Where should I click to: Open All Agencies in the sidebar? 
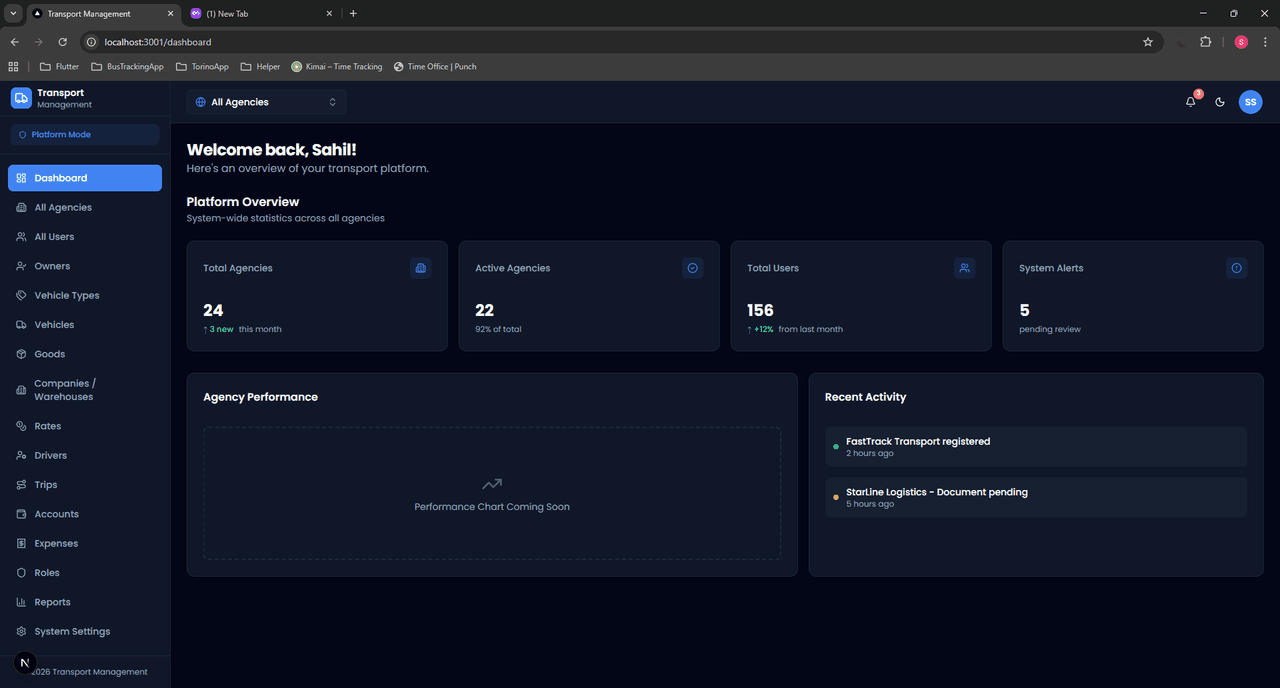(x=85, y=207)
